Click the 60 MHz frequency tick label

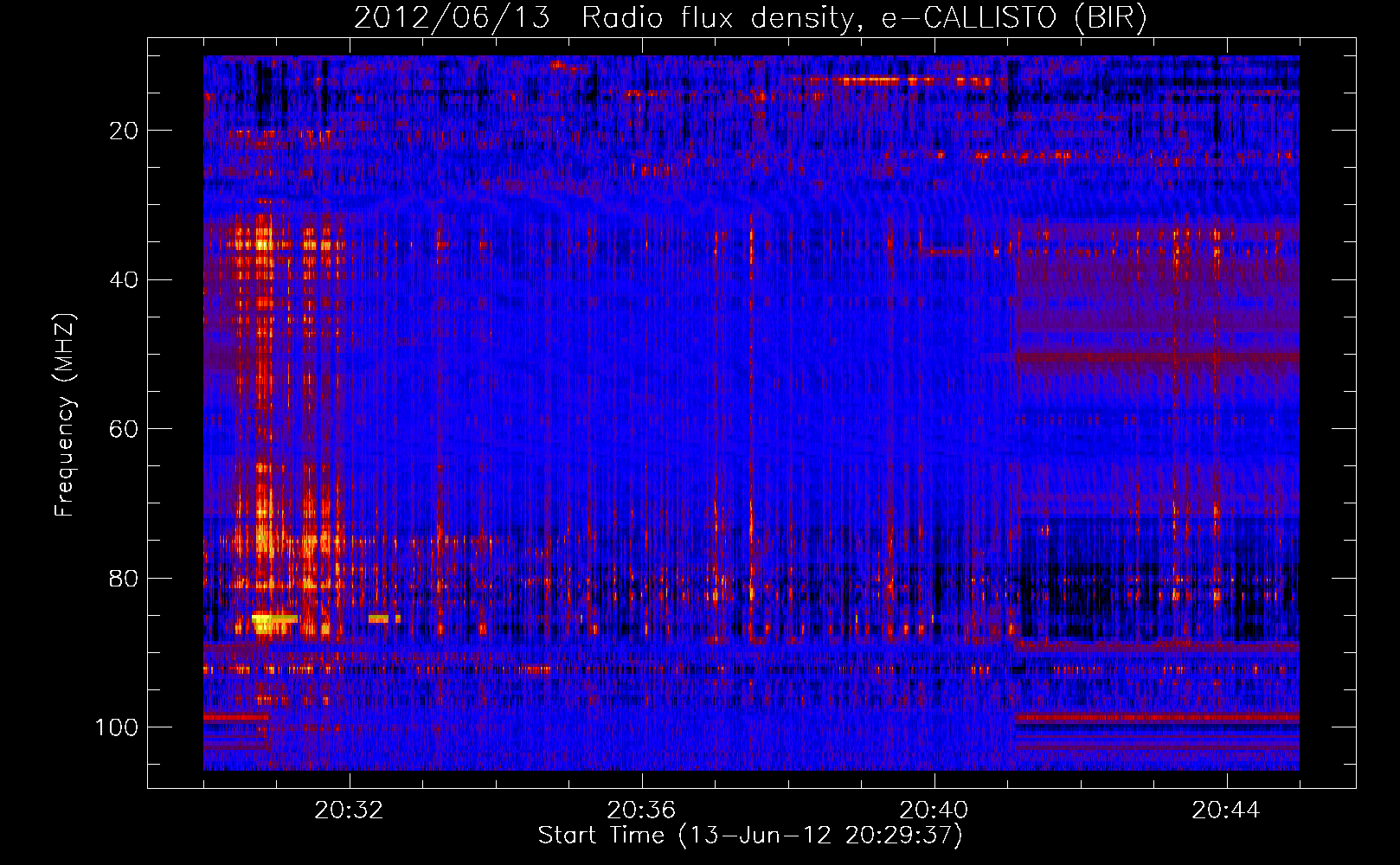click(x=125, y=429)
